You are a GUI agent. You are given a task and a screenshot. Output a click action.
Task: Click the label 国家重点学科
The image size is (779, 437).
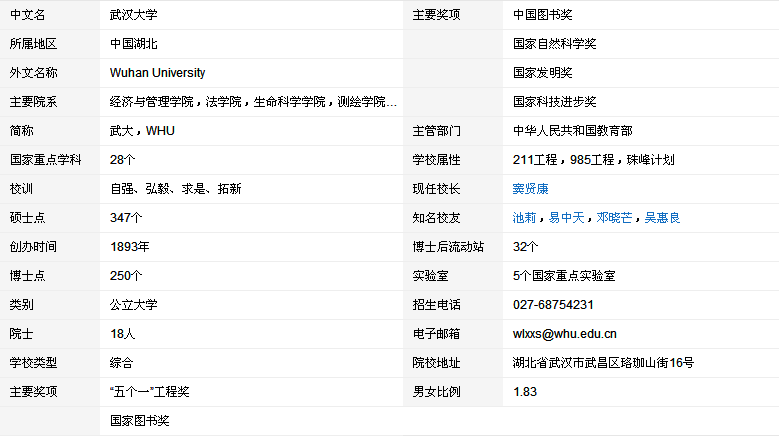tap(45, 159)
